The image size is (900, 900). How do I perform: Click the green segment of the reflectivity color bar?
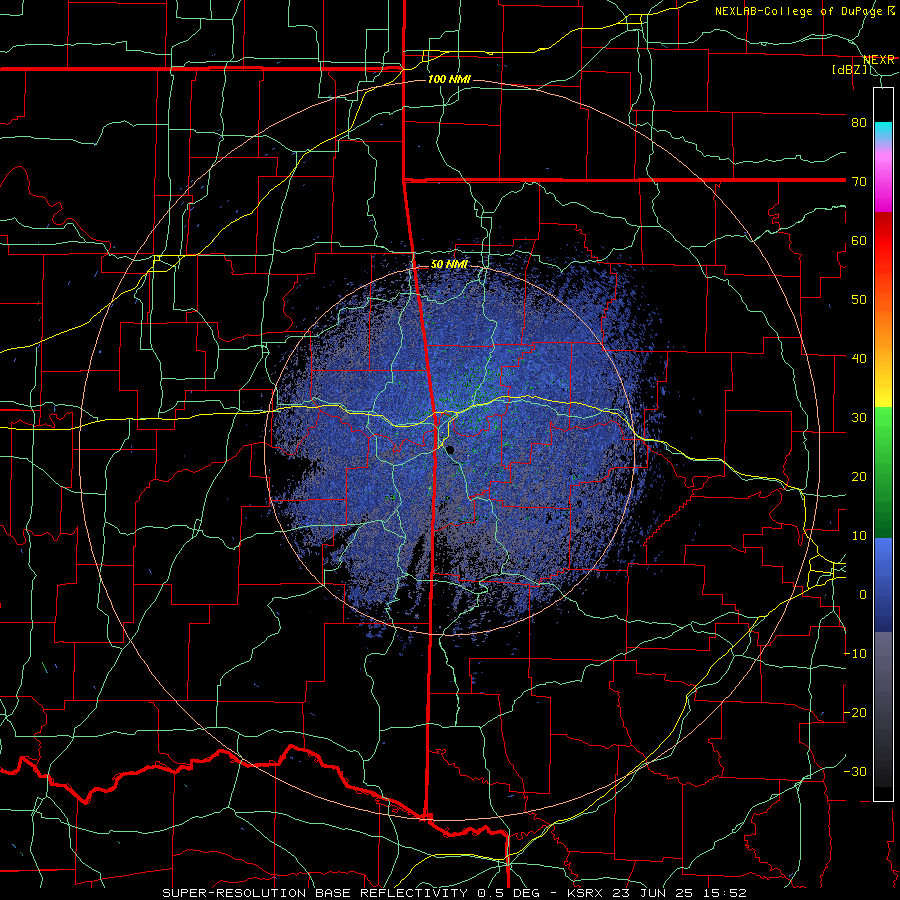(x=883, y=474)
